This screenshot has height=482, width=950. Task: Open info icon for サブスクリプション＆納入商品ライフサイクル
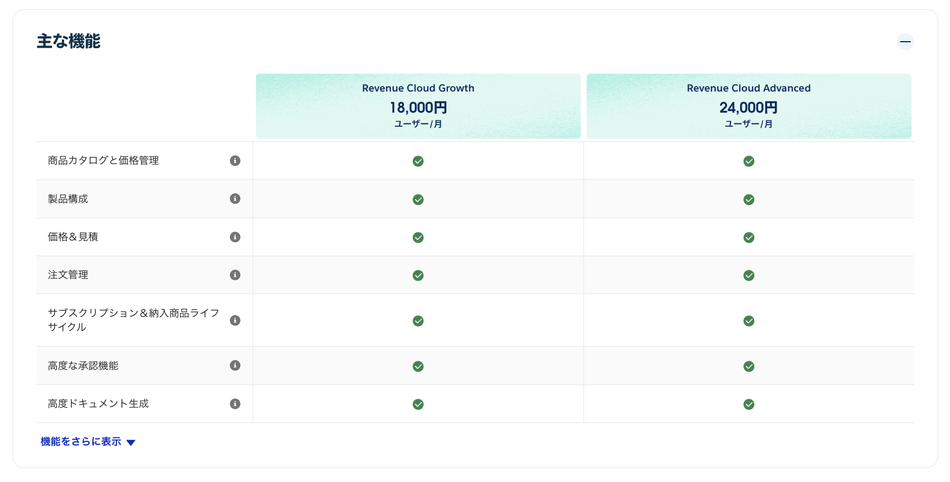pyautogui.click(x=235, y=320)
